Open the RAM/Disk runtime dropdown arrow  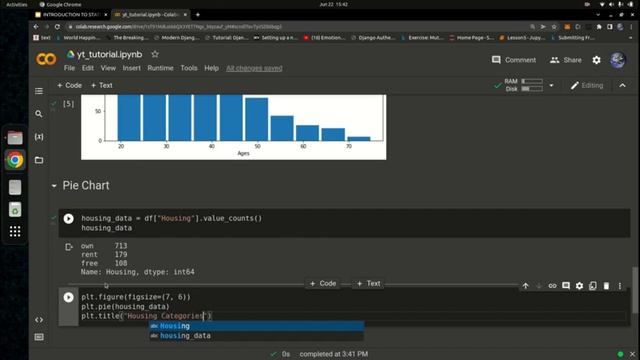[551, 85]
